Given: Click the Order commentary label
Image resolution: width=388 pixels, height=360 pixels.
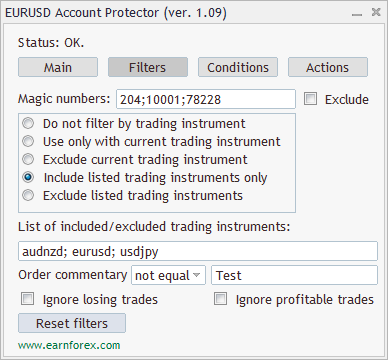Looking at the screenshot, I should [x=73, y=275].
